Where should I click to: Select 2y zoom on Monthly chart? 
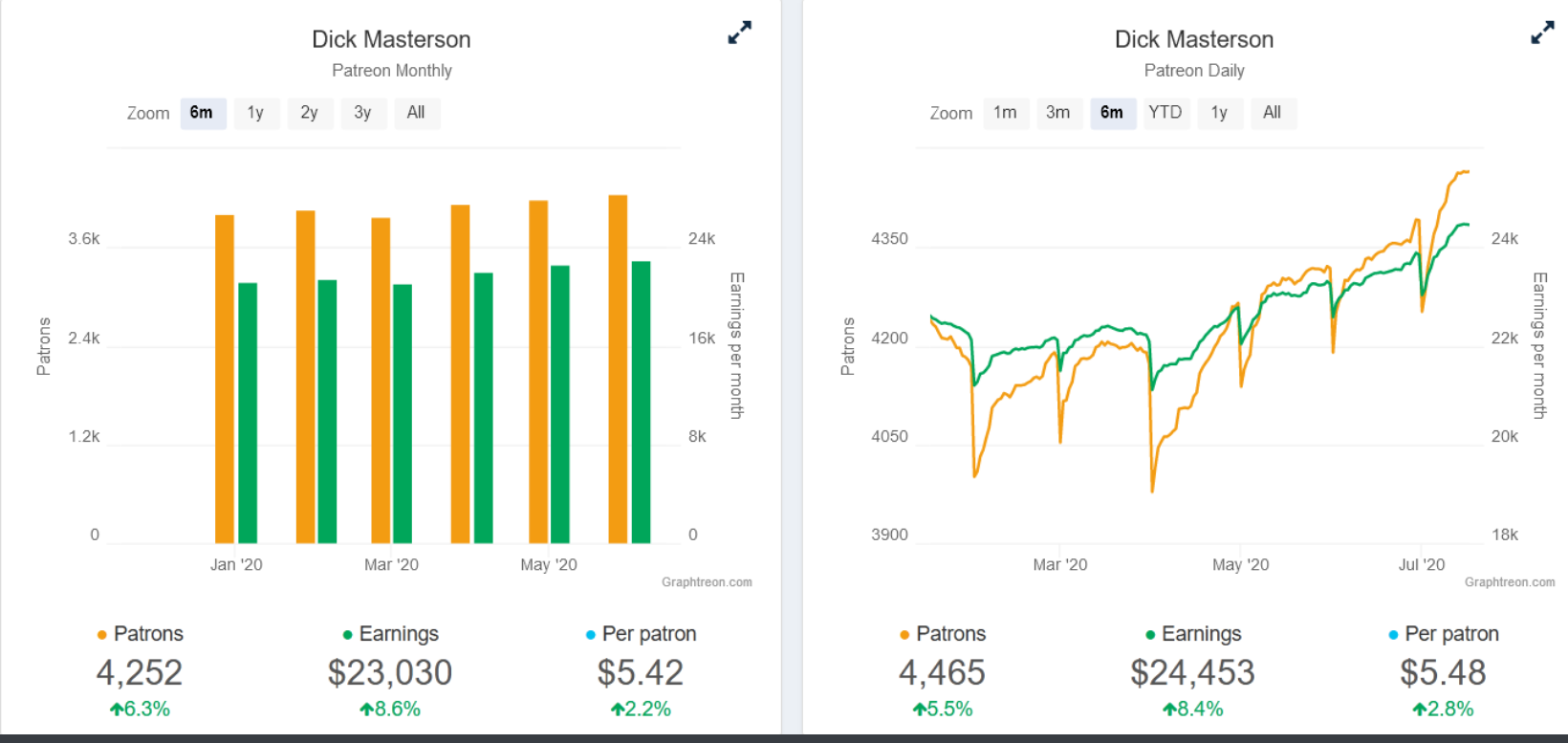coord(310,113)
